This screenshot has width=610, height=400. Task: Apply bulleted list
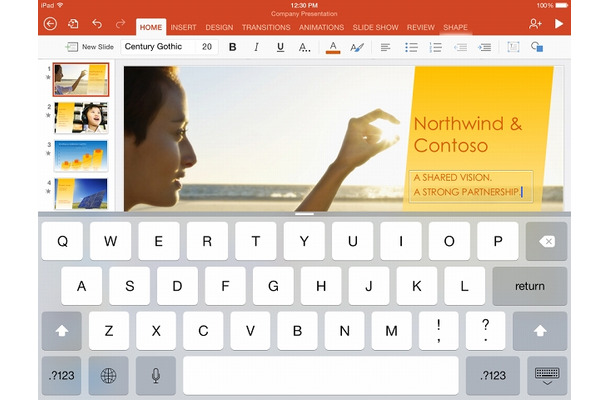tap(411, 47)
